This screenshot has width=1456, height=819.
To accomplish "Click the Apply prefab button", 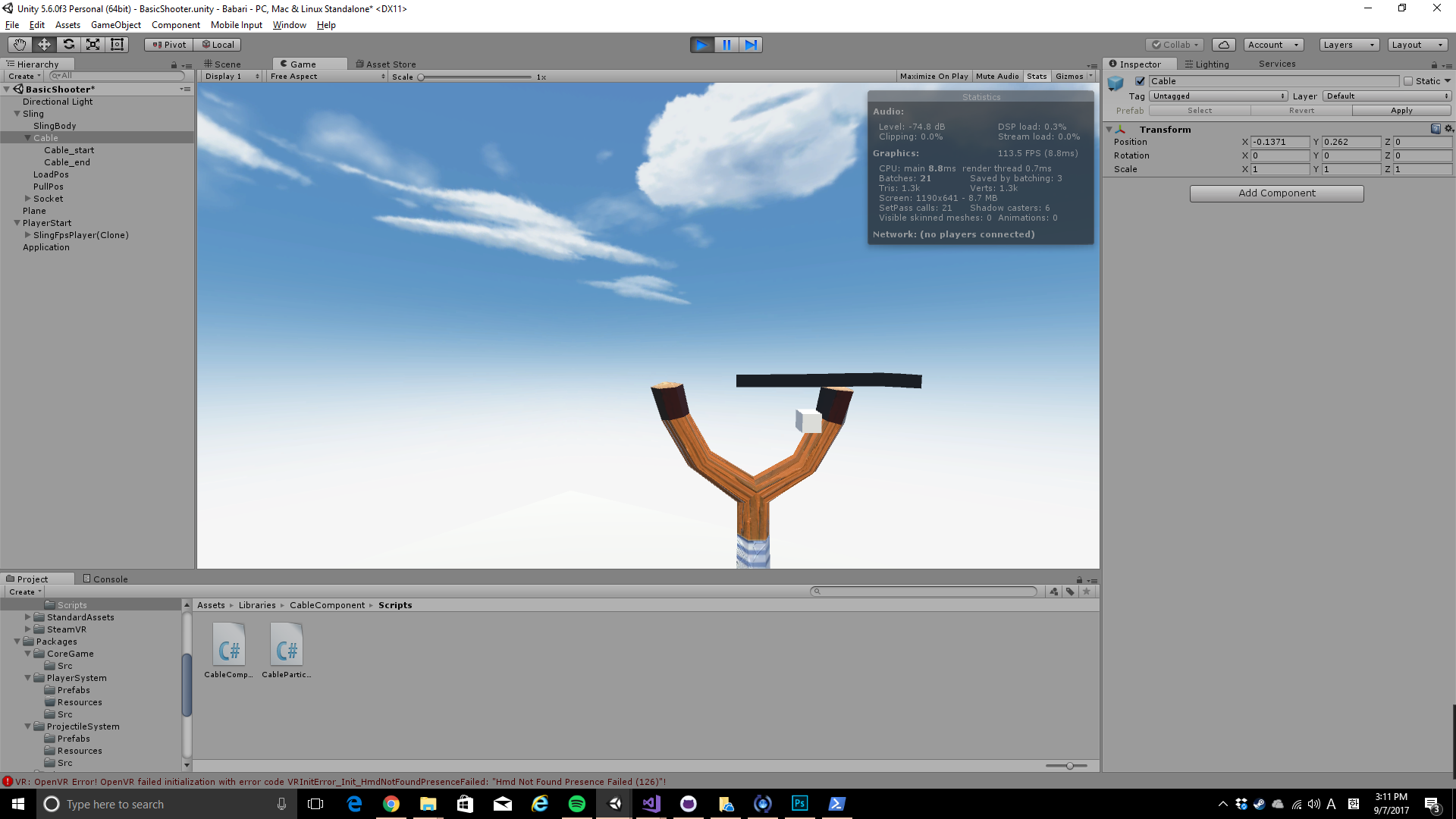I will pyautogui.click(x=1401, y=110).
